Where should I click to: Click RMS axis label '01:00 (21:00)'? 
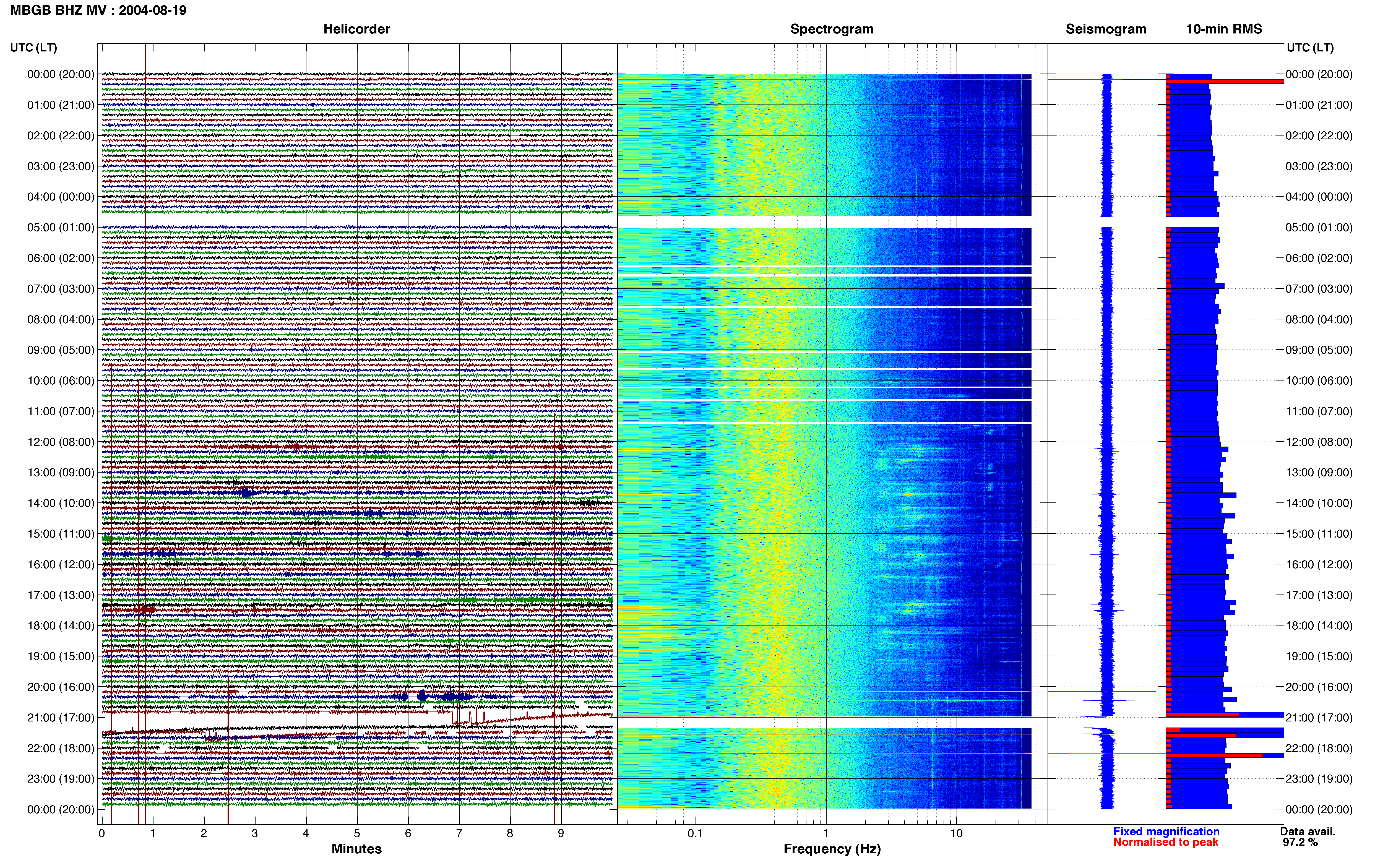tap(1319, 105)
